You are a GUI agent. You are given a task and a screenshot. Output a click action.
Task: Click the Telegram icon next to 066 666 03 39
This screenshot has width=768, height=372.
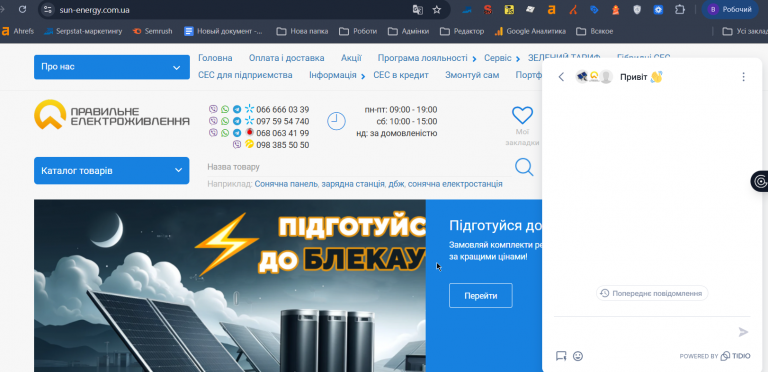click(x=237, y=109)
